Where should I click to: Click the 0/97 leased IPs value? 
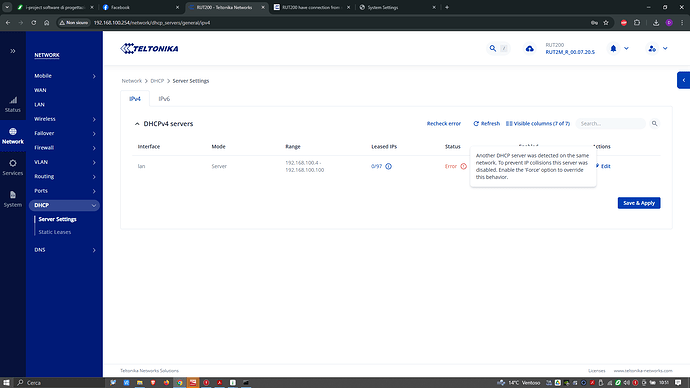(376, 166)
